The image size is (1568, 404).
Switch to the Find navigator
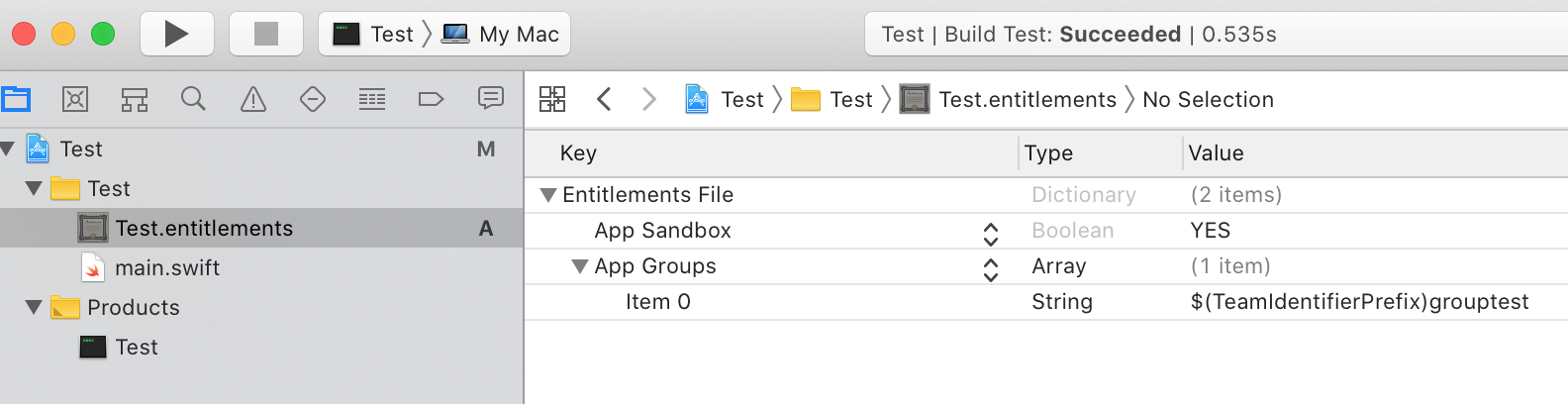point(194,99)
